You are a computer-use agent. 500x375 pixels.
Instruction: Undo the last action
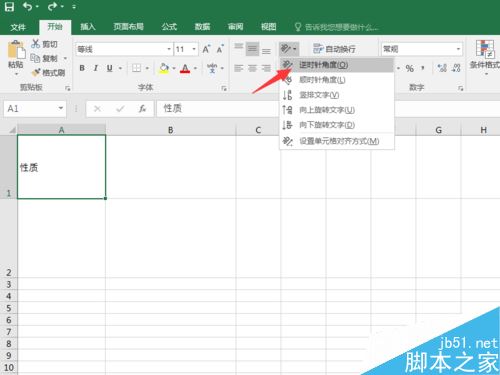(x=28, y=6)
